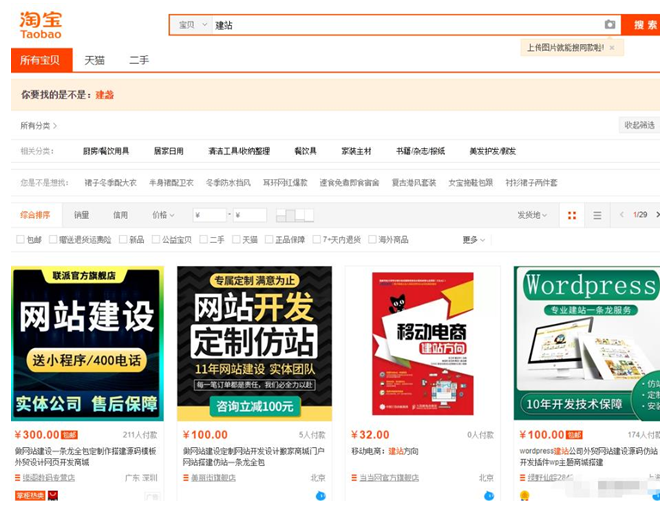The width and height of the screenshot is (665, 525).
Task: Check the 7+天内退货 checkbox
Action: tap(316, 240)
